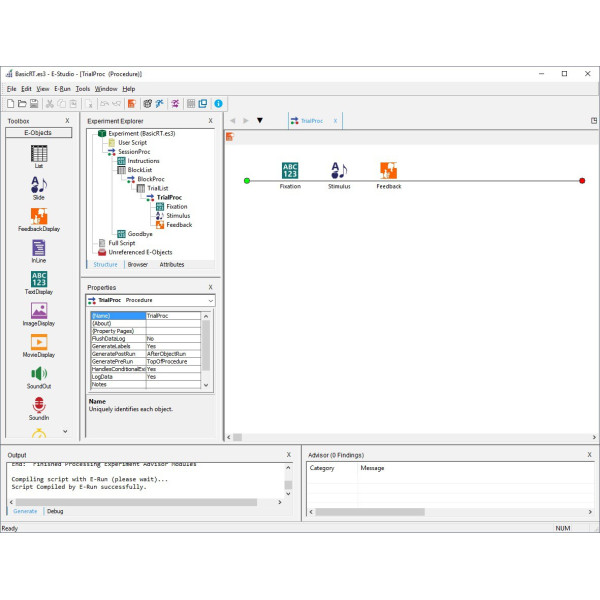This screenshot has width=600, height=600.
Task: Select the SoundOut object in Toolbox
Action: (39, 377)
